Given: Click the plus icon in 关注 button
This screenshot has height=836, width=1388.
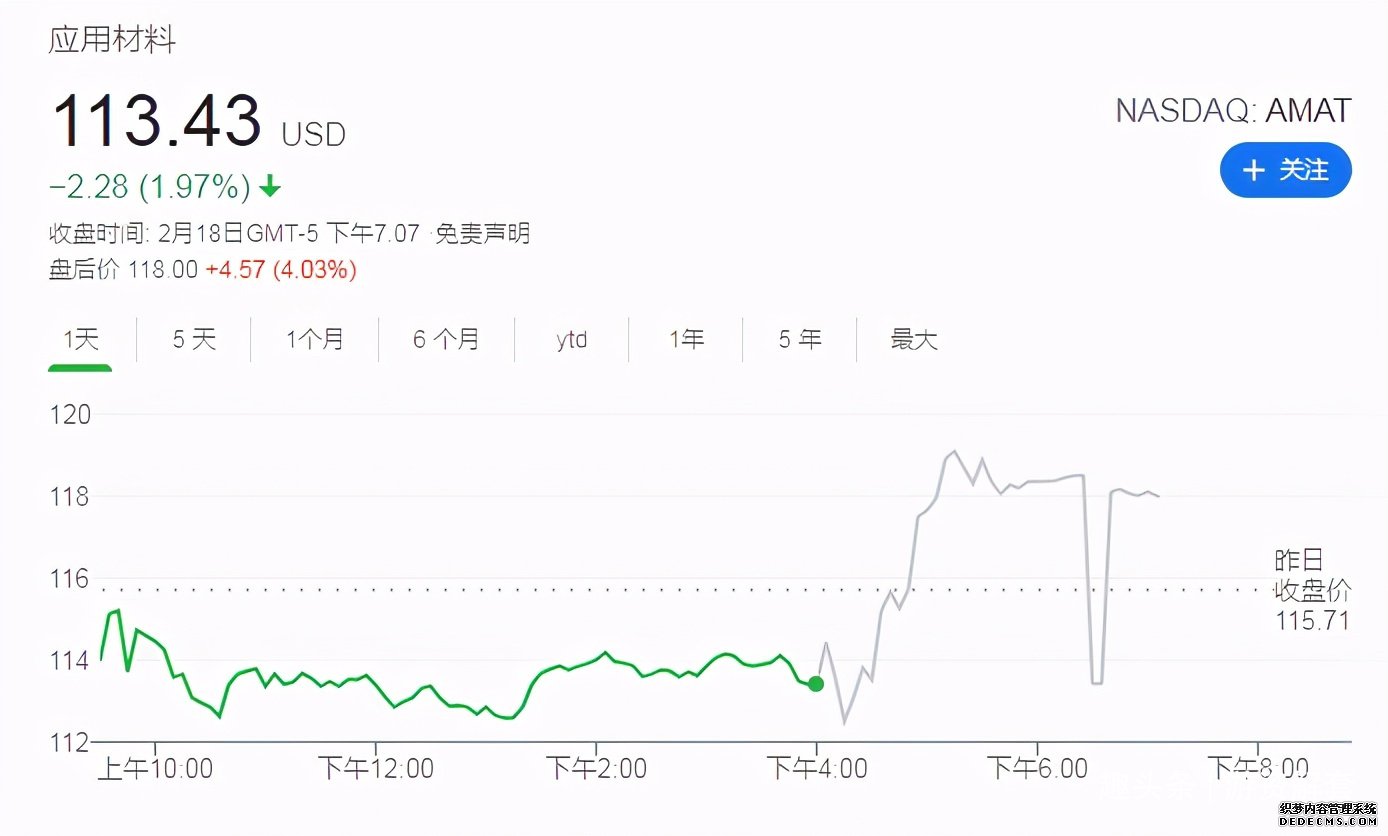Looking at the screenshot, I should click(1253, 171).
